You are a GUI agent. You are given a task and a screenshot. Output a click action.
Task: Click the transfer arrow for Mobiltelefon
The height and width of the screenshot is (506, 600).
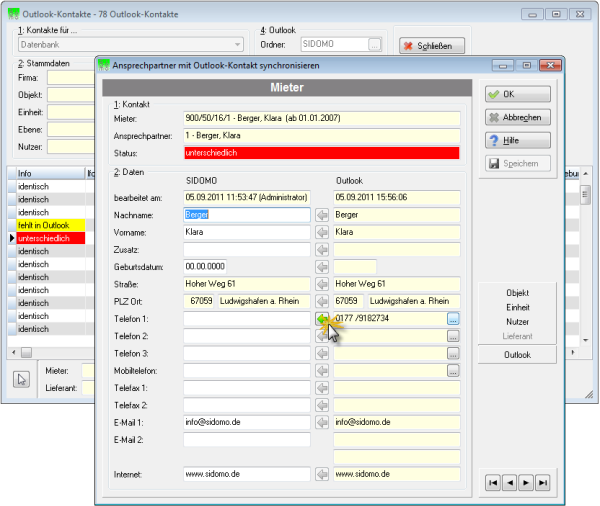pyautogui.click(x=322, y=371)
